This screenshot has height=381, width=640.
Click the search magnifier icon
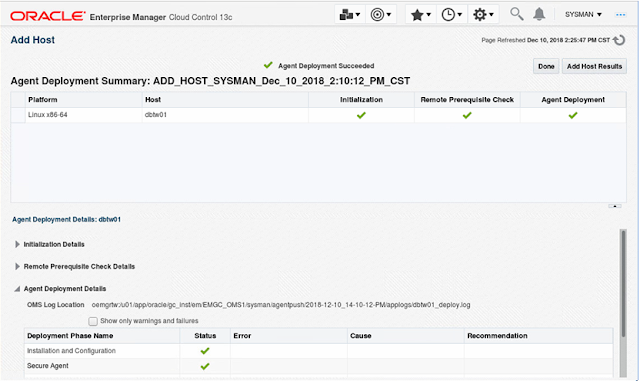pos(516,14)
